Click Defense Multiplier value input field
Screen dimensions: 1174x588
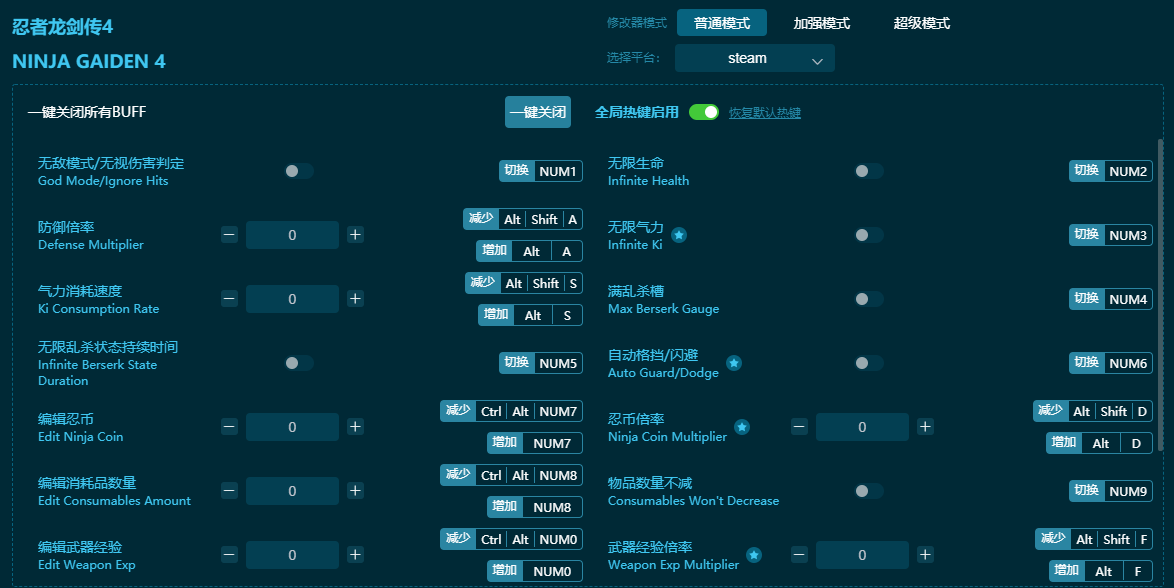tap(292, 235)
